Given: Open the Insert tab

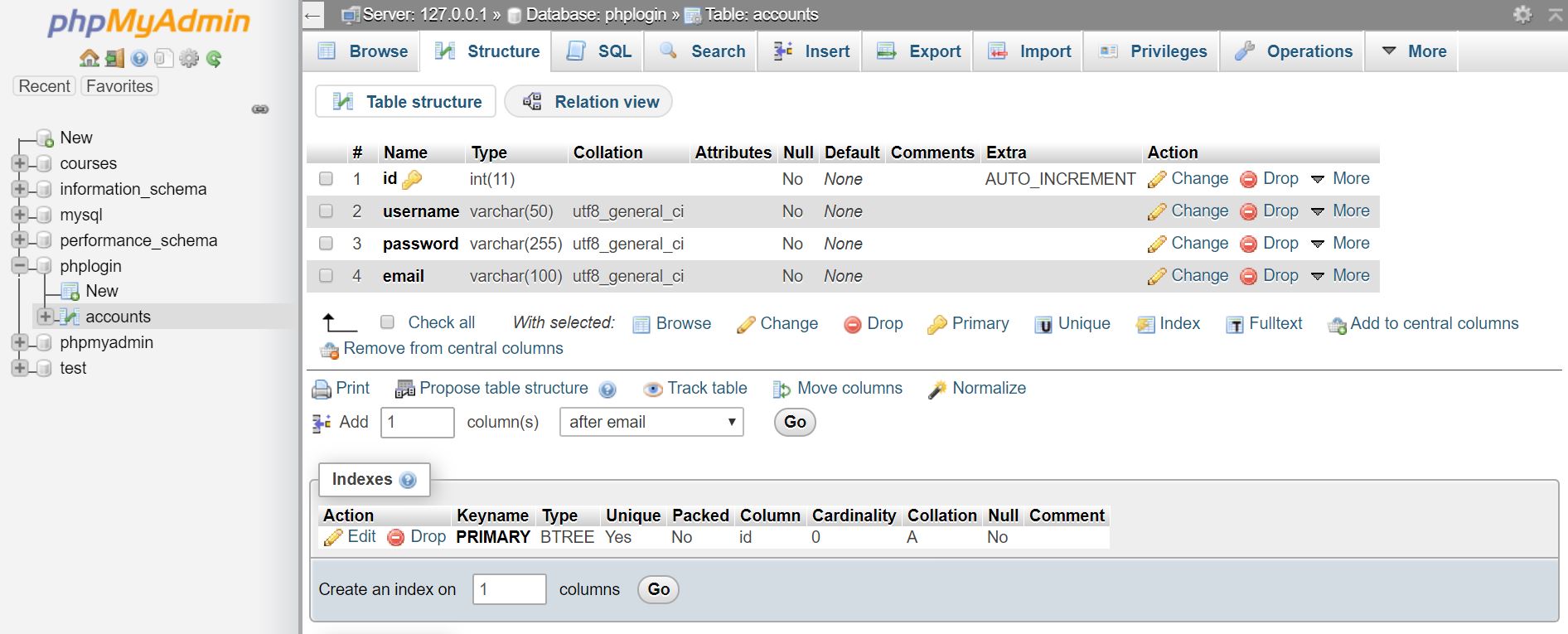Looking at the screenshot, I should pos(811,51).
